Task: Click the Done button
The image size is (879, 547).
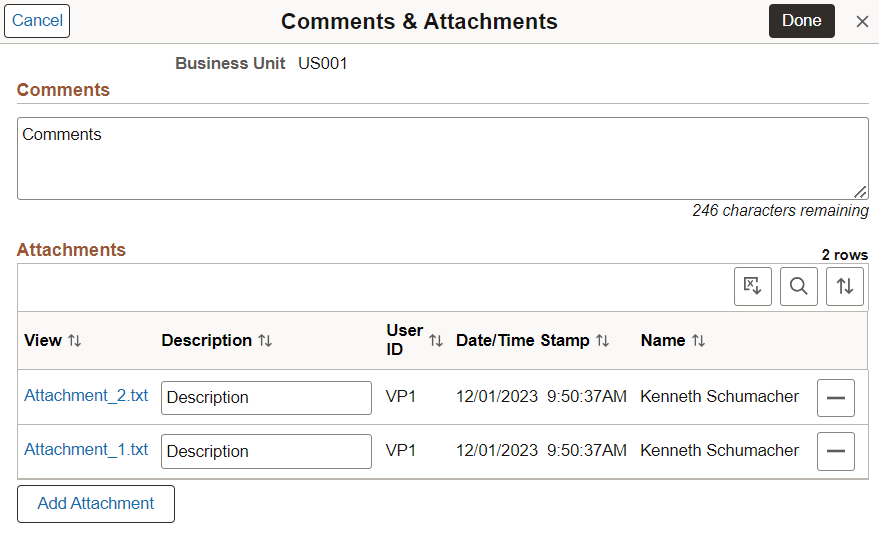Action: [802, 21]
